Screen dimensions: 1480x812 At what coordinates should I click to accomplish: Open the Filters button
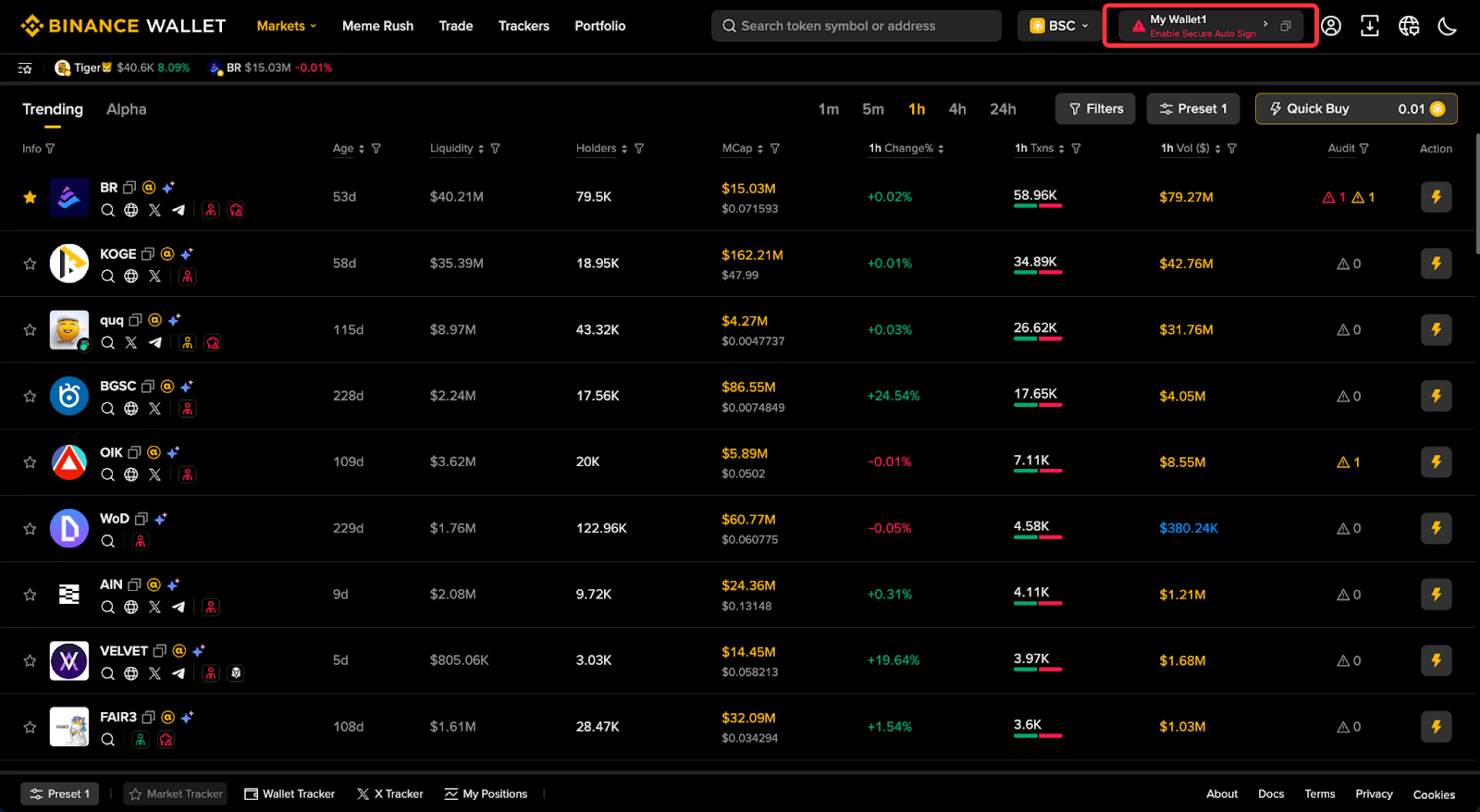point(1095,109)
